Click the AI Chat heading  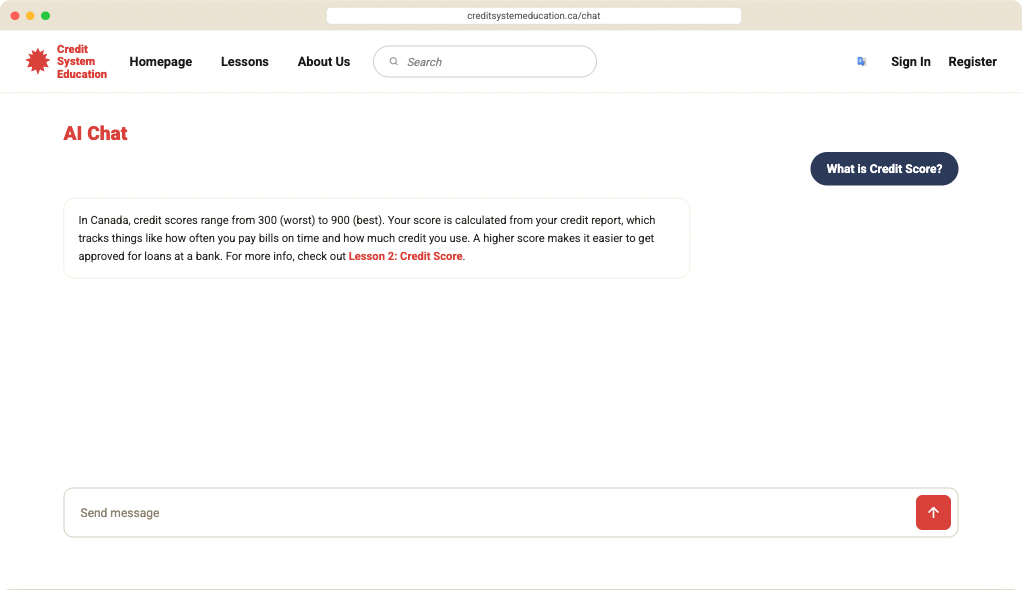tap(95, 133)
